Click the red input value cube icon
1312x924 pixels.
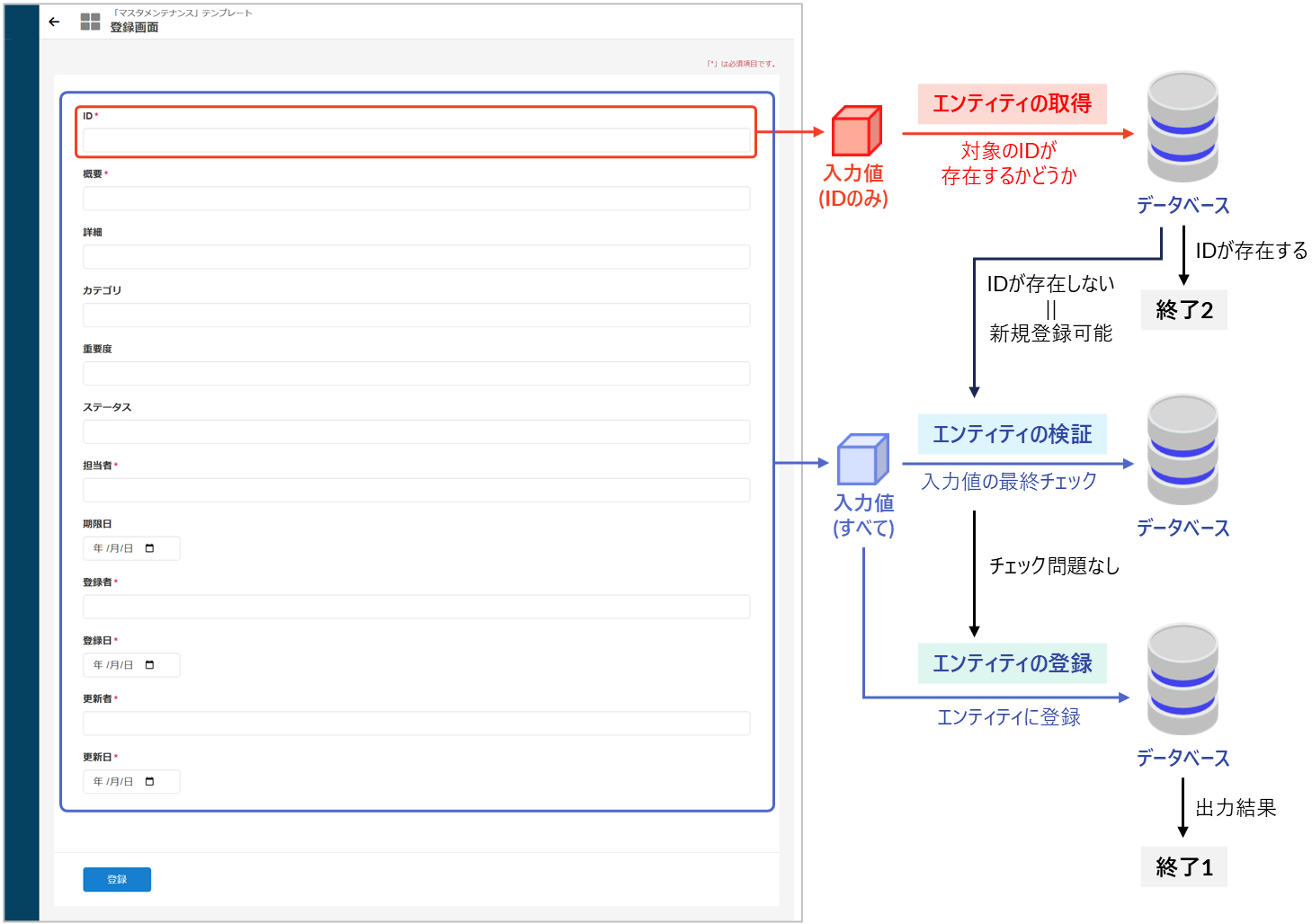[x=855, y=131]
